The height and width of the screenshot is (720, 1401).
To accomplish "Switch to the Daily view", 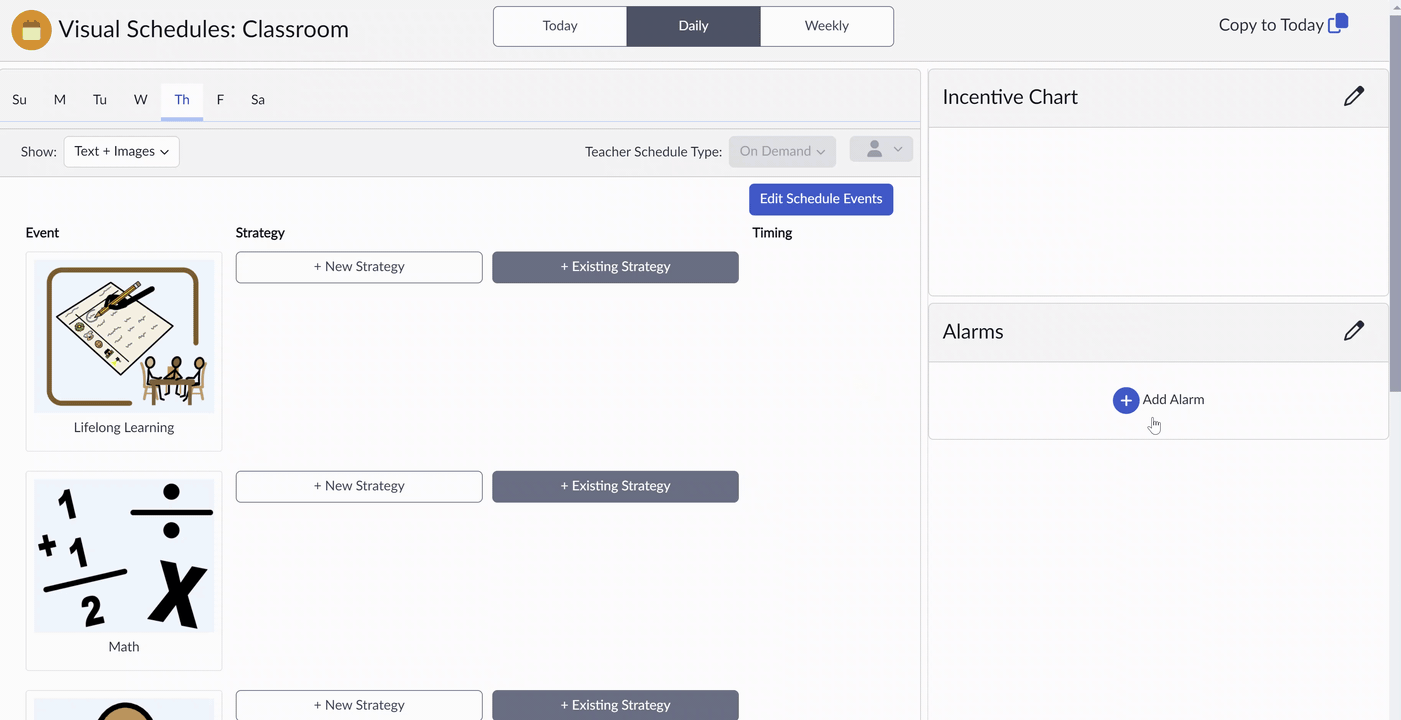I will [x=693, y=26].
